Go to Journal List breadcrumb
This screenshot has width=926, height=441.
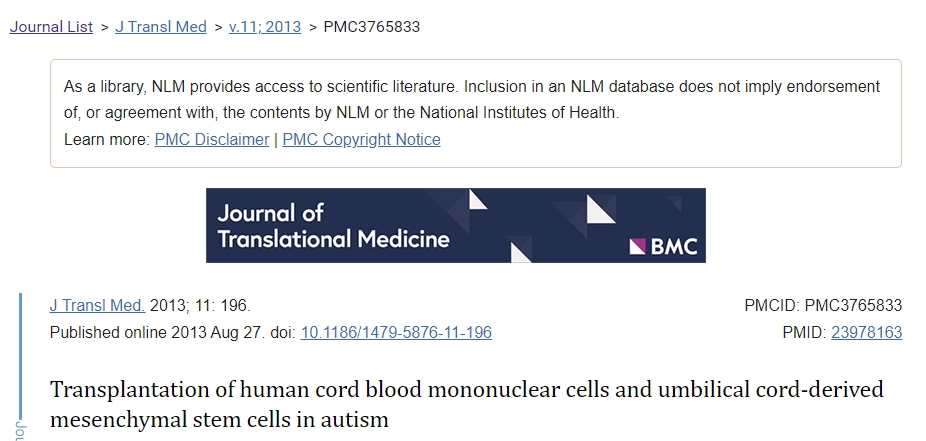tap(52, 27)
